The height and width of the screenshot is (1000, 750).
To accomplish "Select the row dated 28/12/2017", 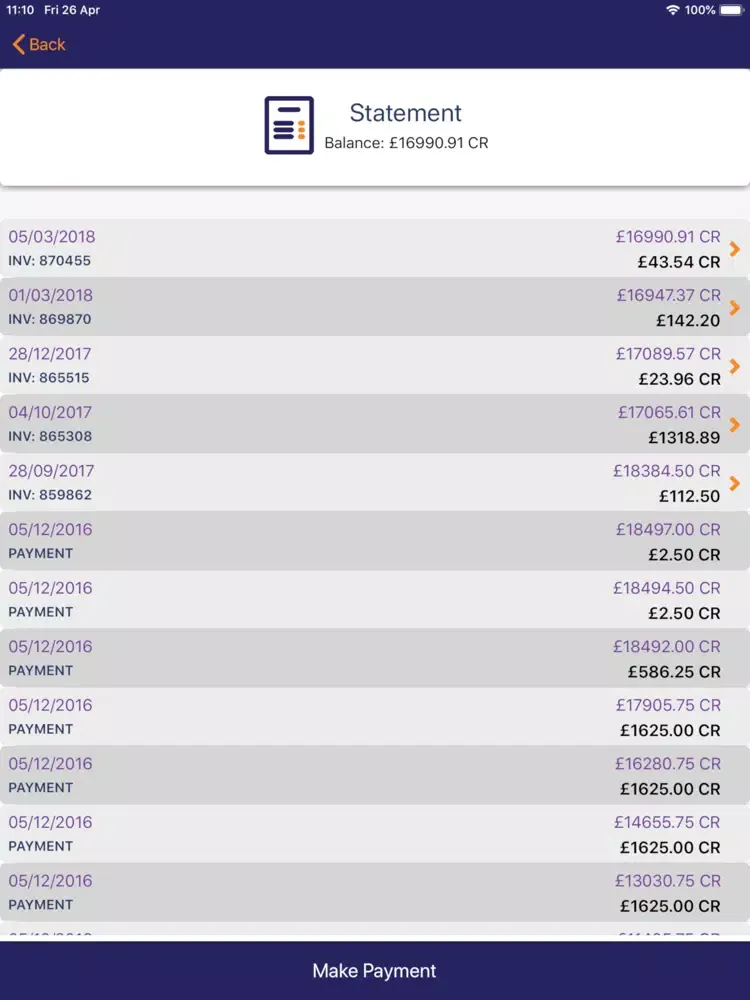I will [x=374, y=366].
